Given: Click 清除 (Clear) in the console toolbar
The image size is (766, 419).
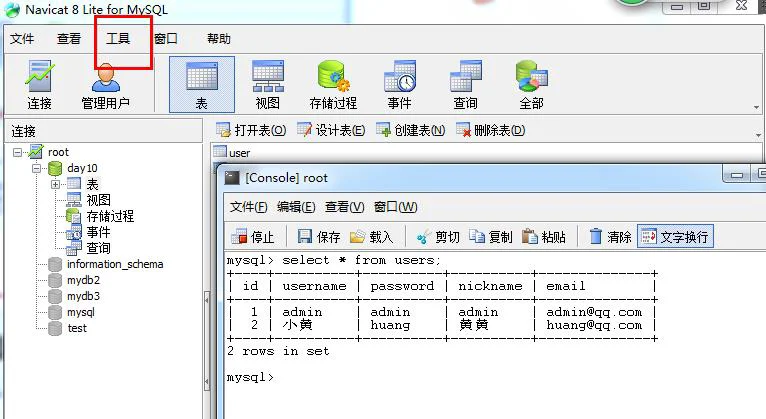Looking at the screenshot, I should 610,237.
